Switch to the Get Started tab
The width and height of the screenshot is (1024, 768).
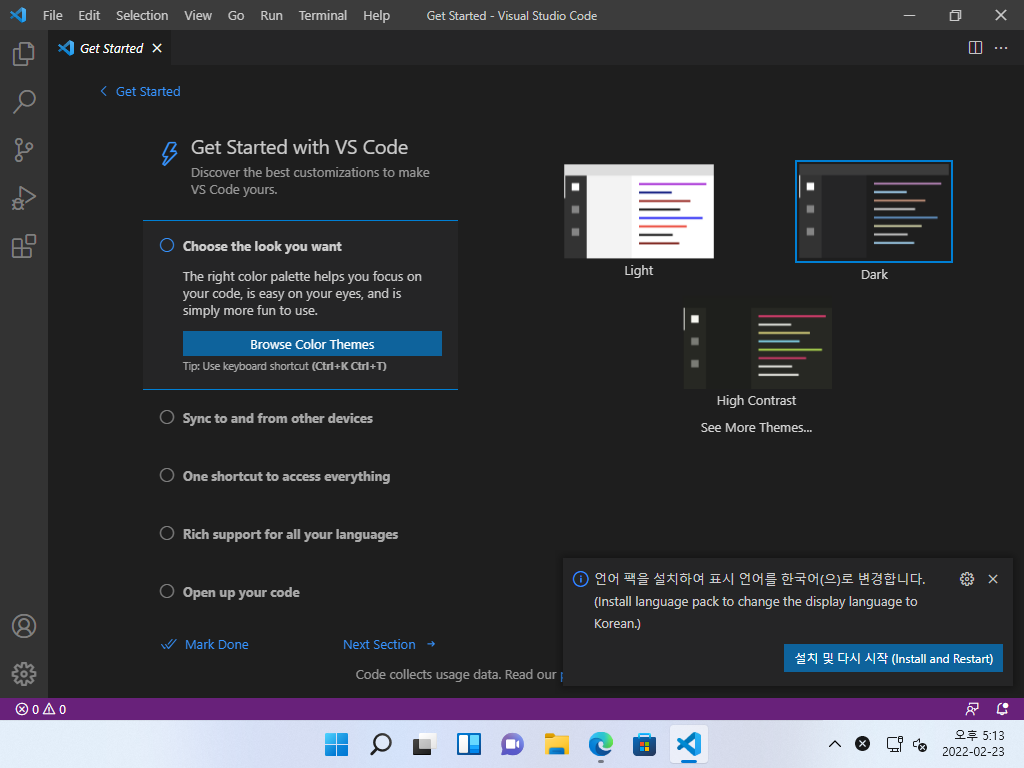110,48
